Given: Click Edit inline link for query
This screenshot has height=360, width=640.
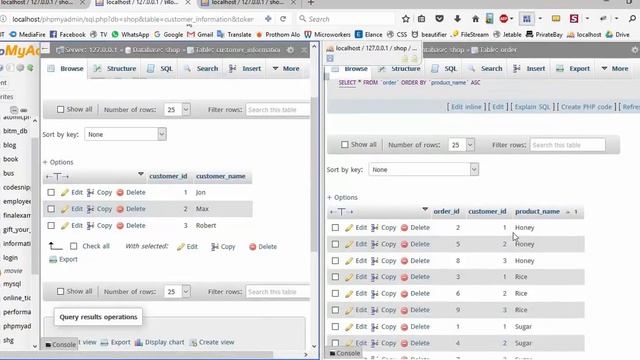Looking at the screenshot, I should 466,107.
